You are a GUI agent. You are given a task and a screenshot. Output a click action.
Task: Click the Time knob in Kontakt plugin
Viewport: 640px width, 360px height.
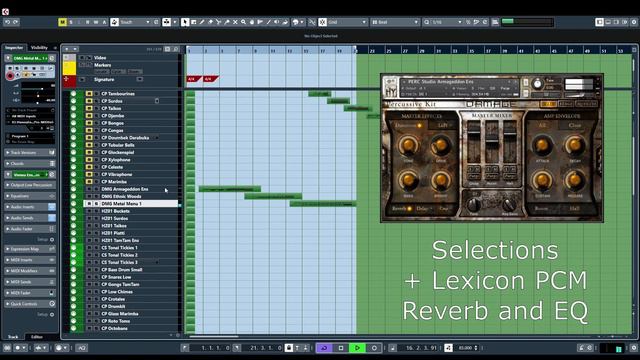(x=474, y=204)
